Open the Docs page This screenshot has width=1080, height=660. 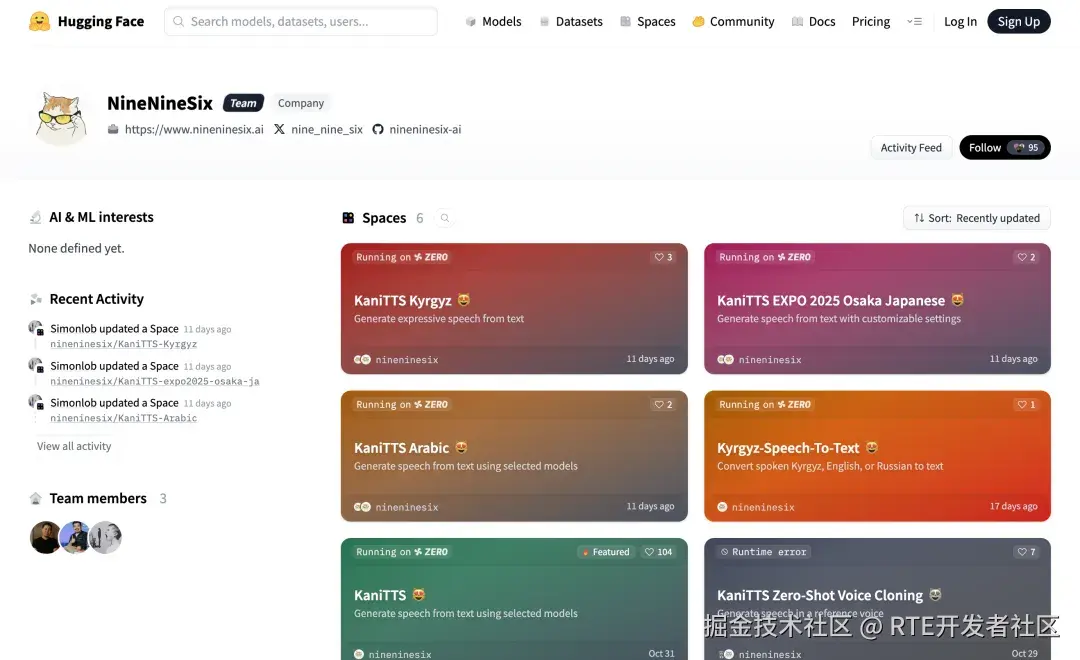tap(813, 21)
